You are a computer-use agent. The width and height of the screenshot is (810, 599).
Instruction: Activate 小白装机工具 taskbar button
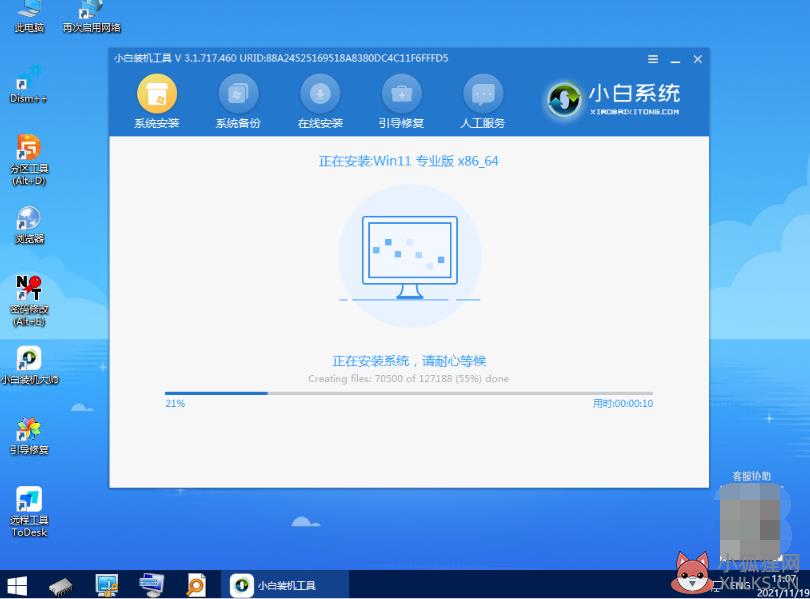pyautogui.click(x=285, y=586)
